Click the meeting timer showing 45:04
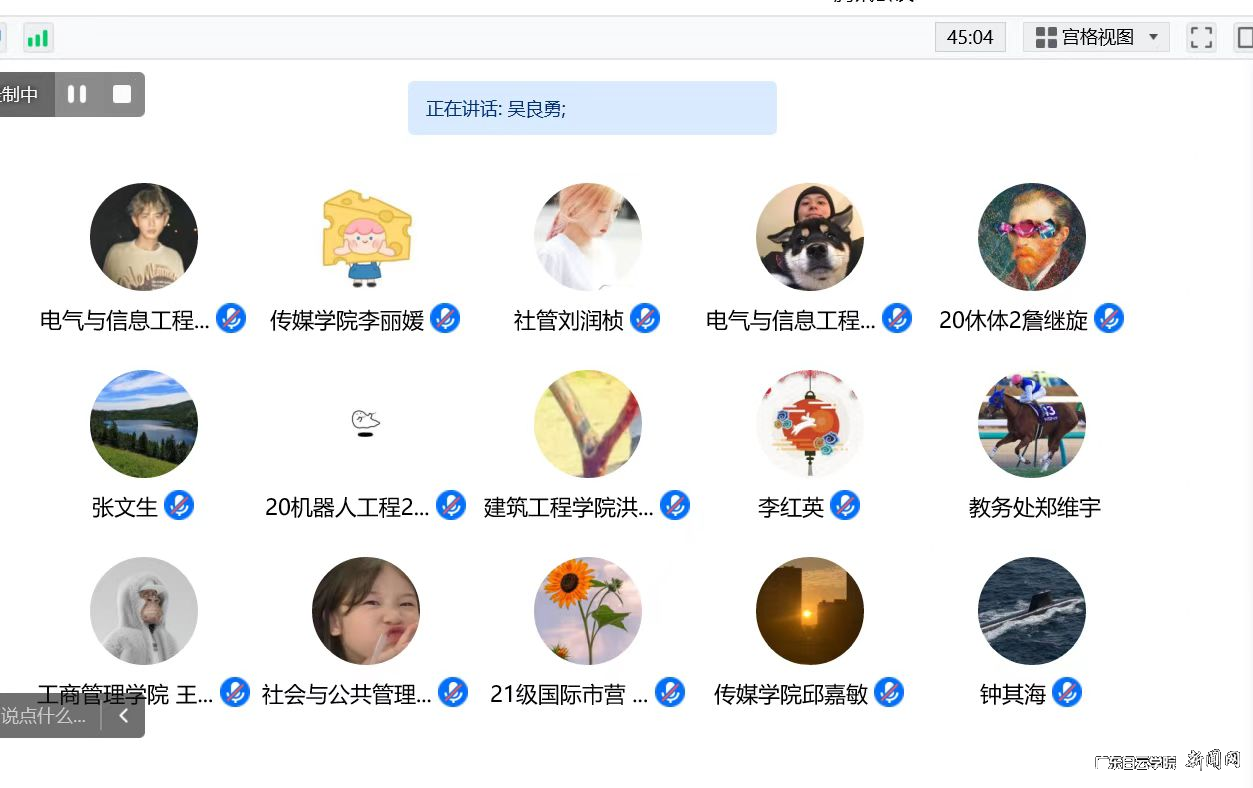The width and height of the screenshot is (1253, 788). coord(969,37)
